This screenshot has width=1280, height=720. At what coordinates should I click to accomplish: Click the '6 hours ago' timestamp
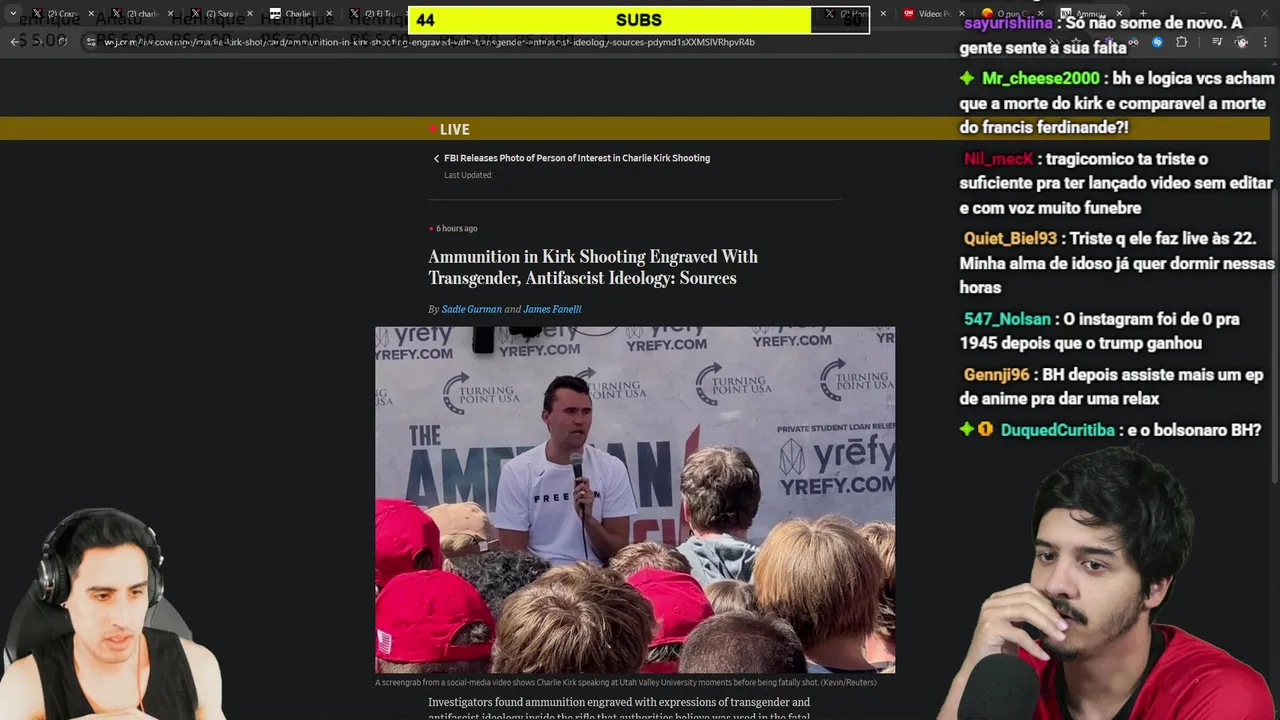coord(456,229)
